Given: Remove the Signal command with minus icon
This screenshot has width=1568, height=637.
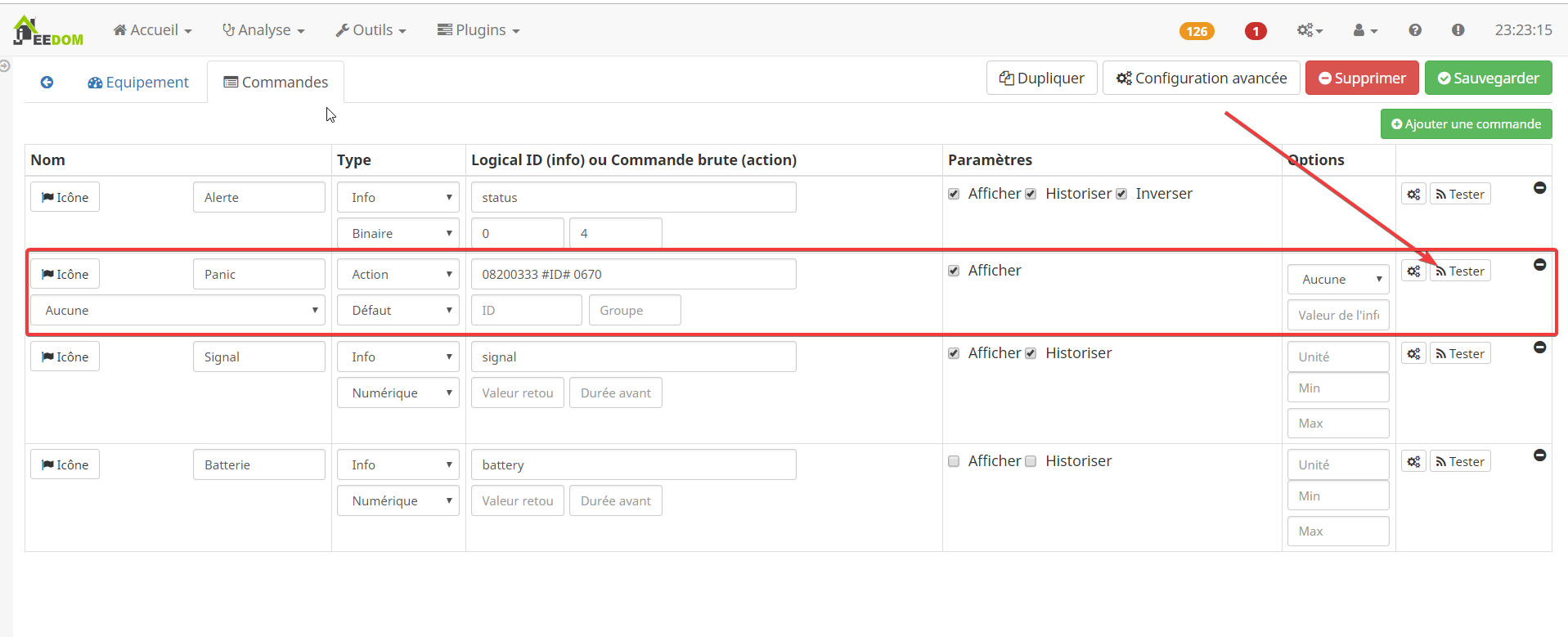Looking at the screenshot, I should (1539, 348).
